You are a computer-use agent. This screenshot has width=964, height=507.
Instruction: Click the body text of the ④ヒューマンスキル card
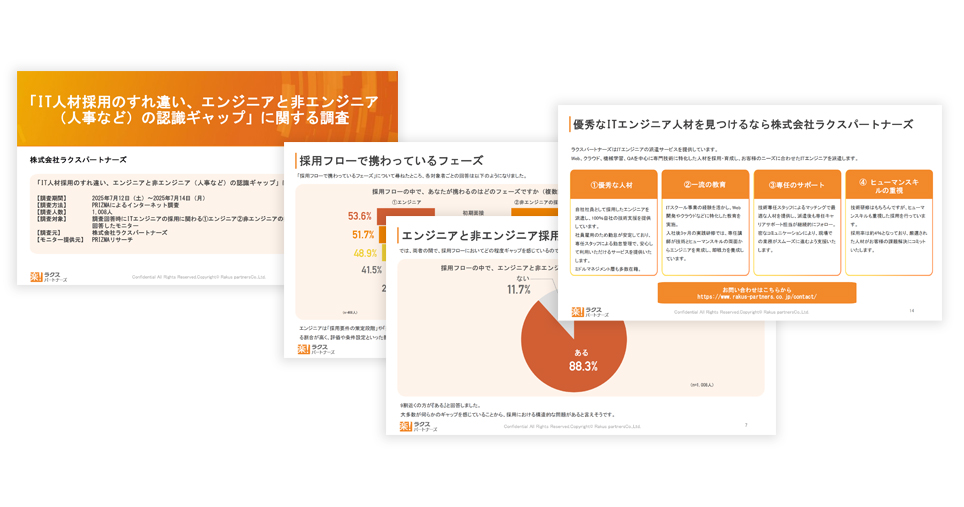[889, 229]
